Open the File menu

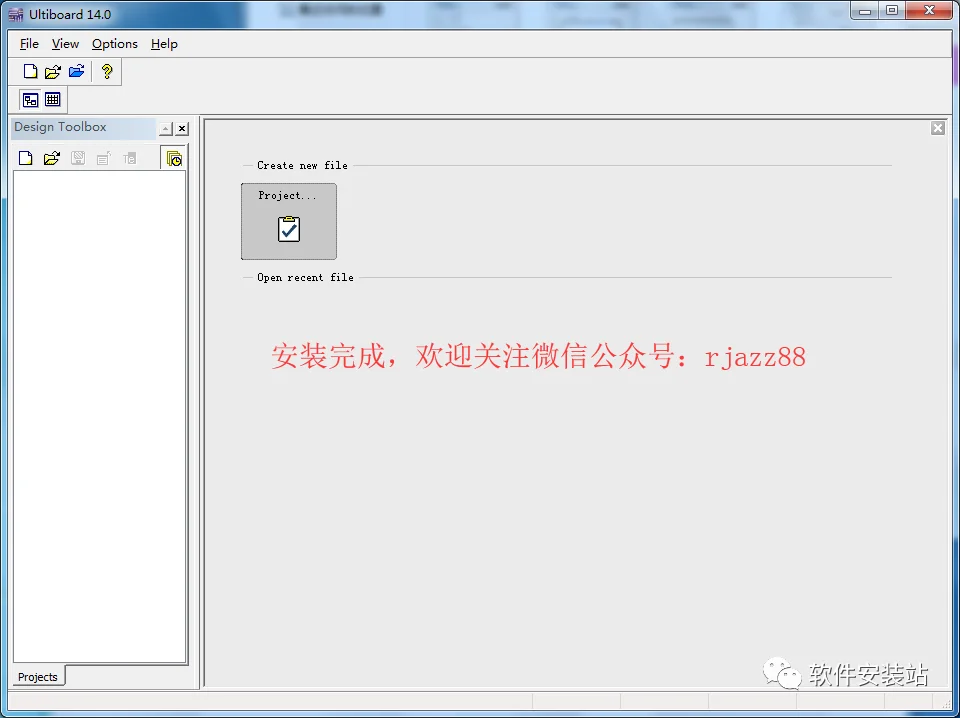coord(29,44)
